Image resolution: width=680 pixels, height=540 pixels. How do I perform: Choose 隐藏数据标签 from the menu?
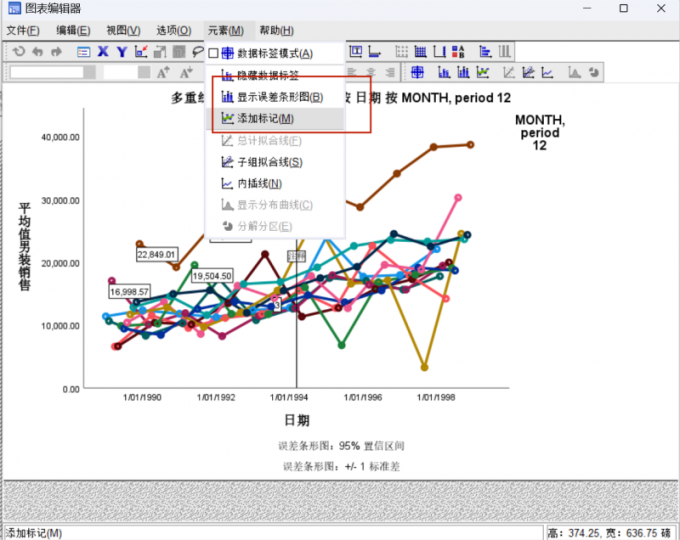(275, 75)
